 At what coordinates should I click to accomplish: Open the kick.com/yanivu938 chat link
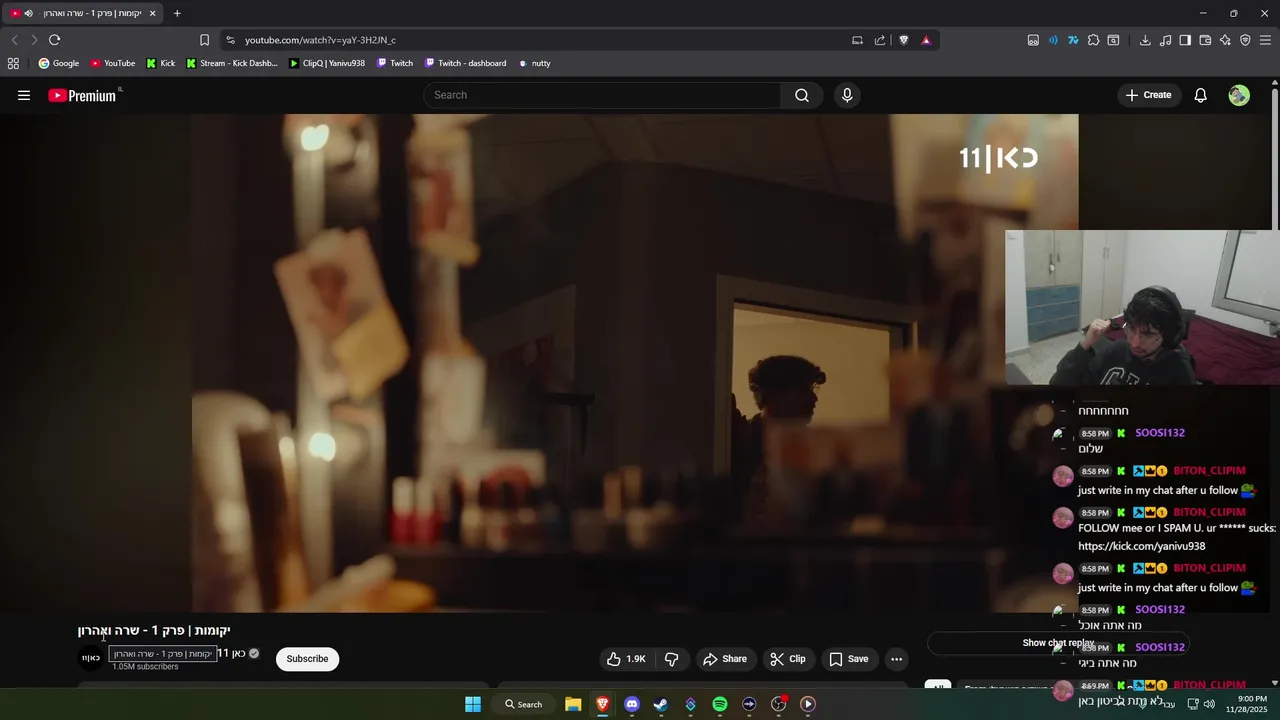tap(1141, 546)
